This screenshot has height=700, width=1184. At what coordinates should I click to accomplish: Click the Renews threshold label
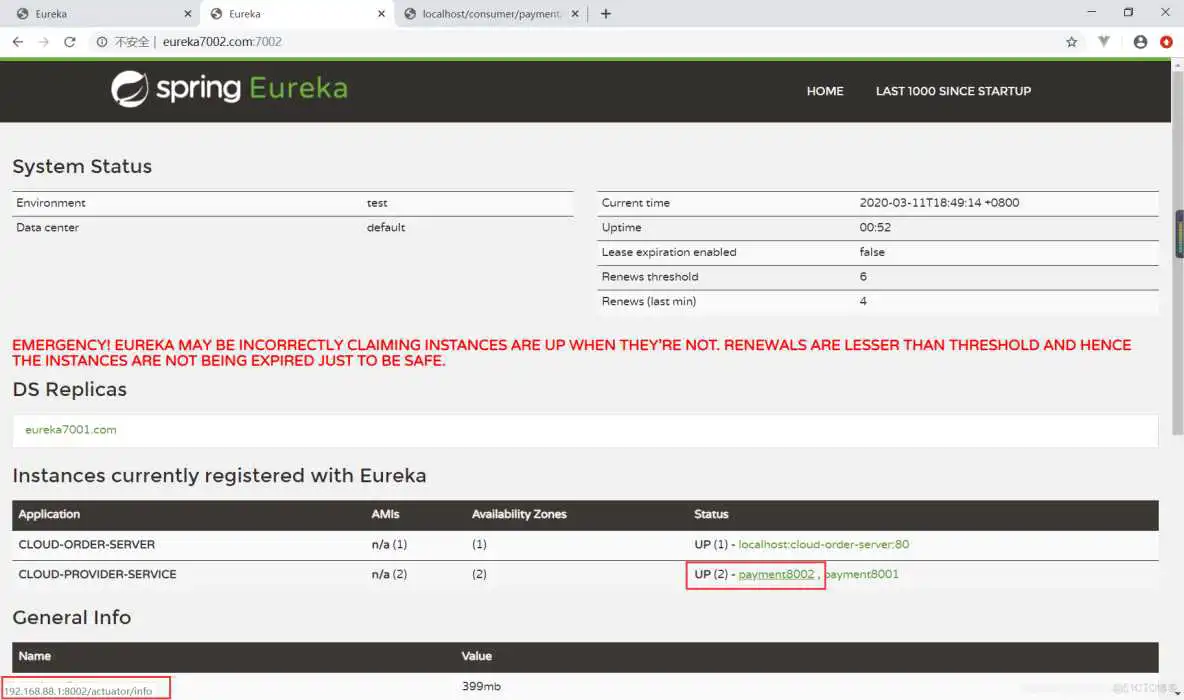pyautogui.click(x=650, y=277)
